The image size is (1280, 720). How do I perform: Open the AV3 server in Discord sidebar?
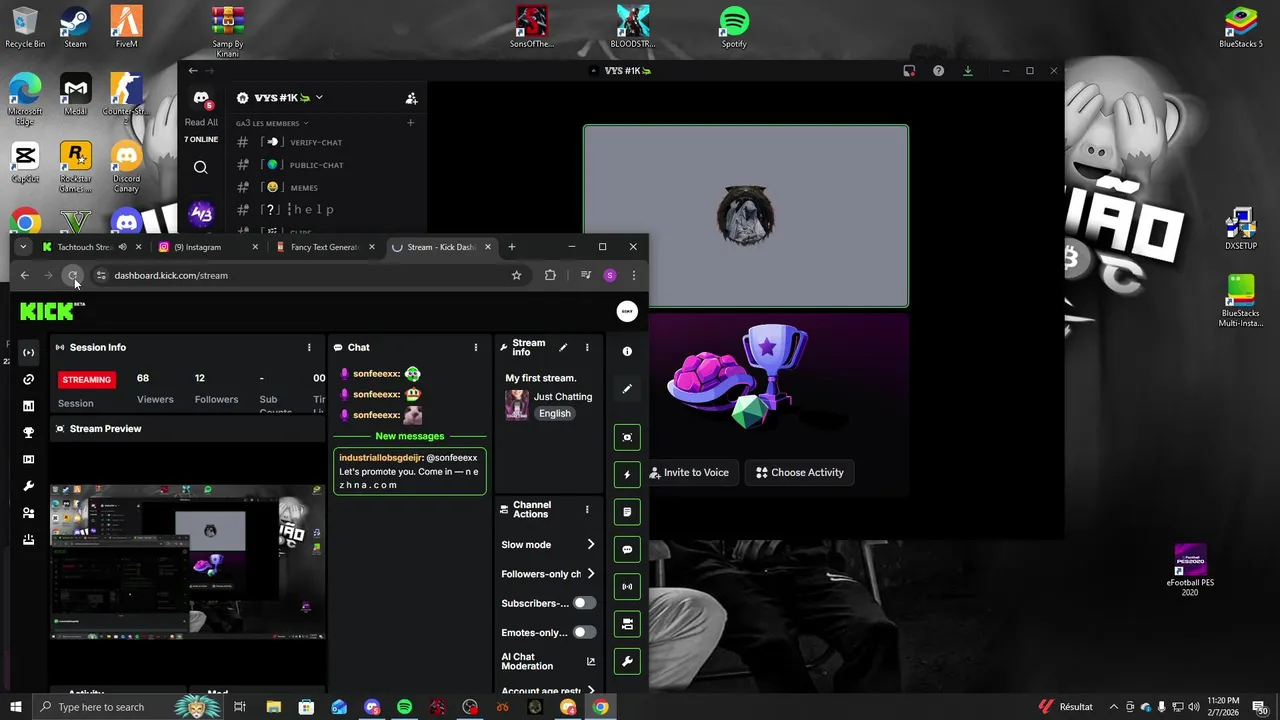[x=201, y=214]
